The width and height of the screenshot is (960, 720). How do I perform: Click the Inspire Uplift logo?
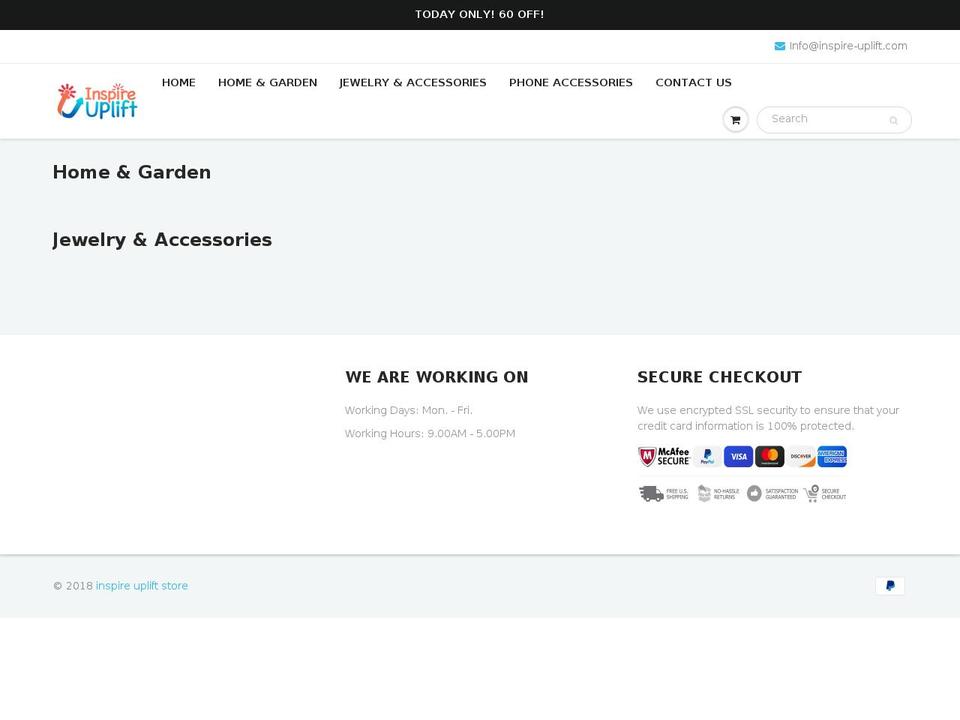click(x=97, y=101)
